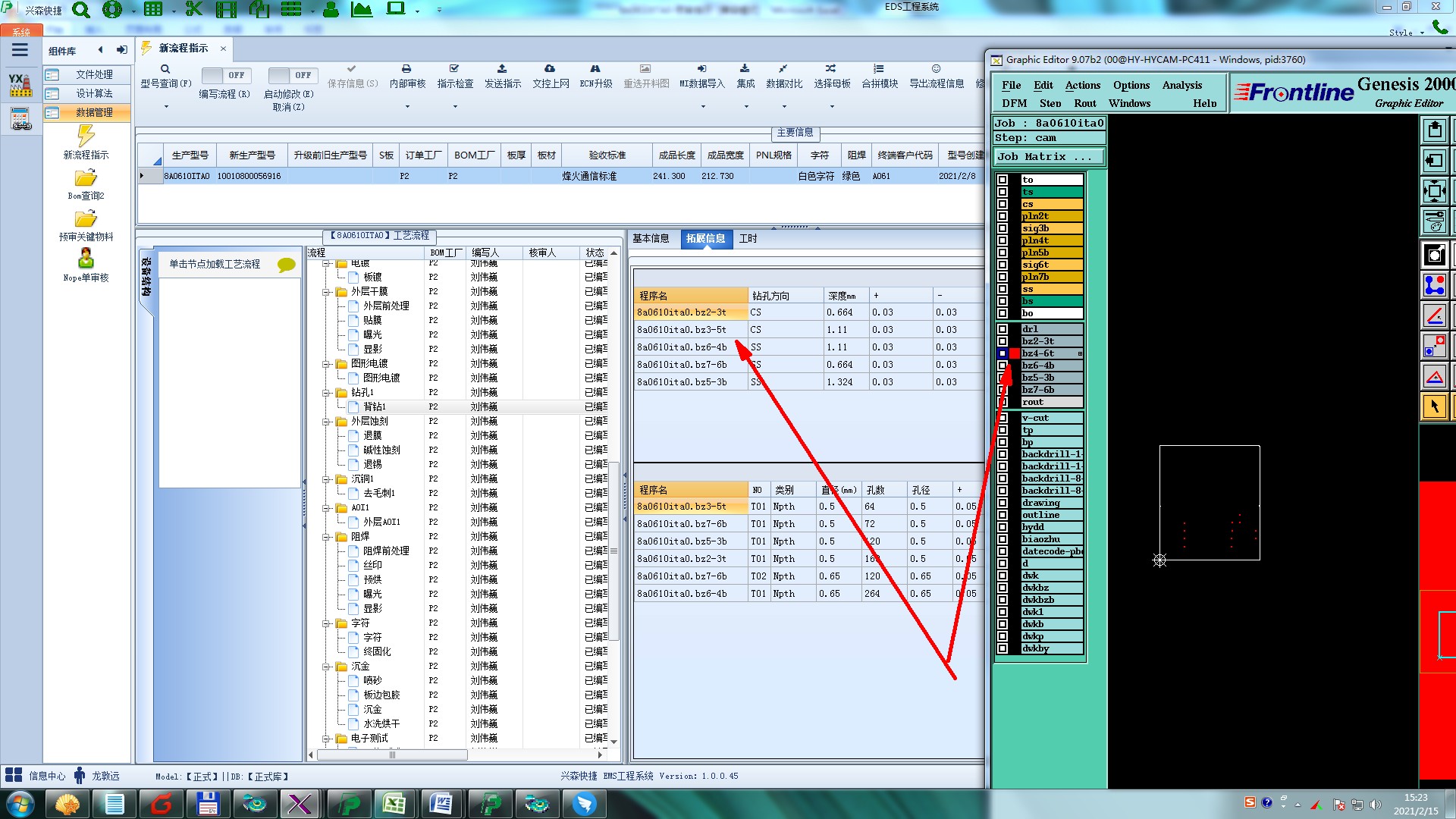Click the red bz4-6t layer color swatch
Image resolution: width=1456 pixels, height=819 pixels.
click(x=1015, y=353)
